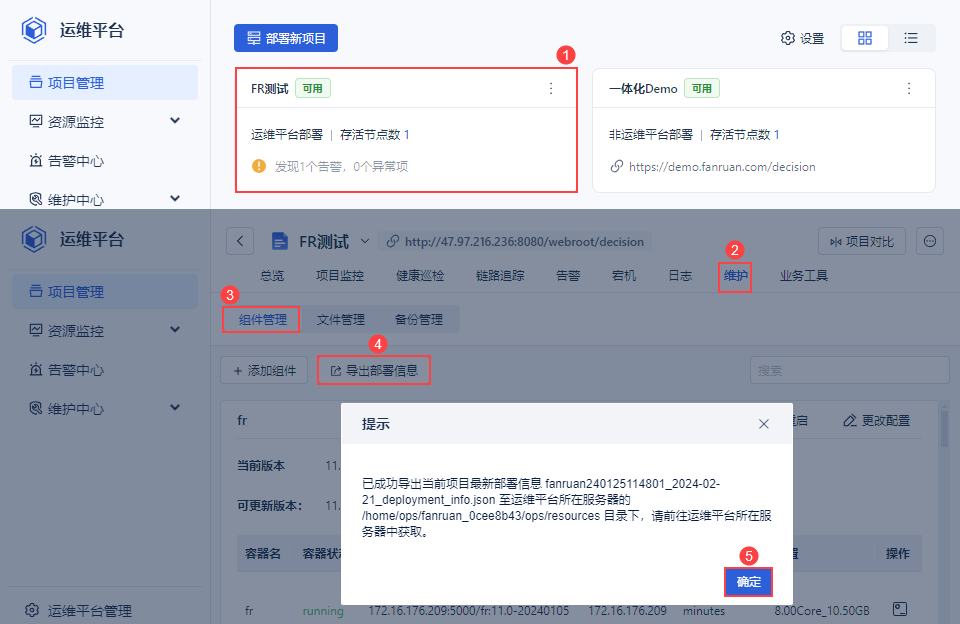Screen dimensions: 960x624
Task: Open FR测试 project dropdown arrow
Action: tap(365, 241)
